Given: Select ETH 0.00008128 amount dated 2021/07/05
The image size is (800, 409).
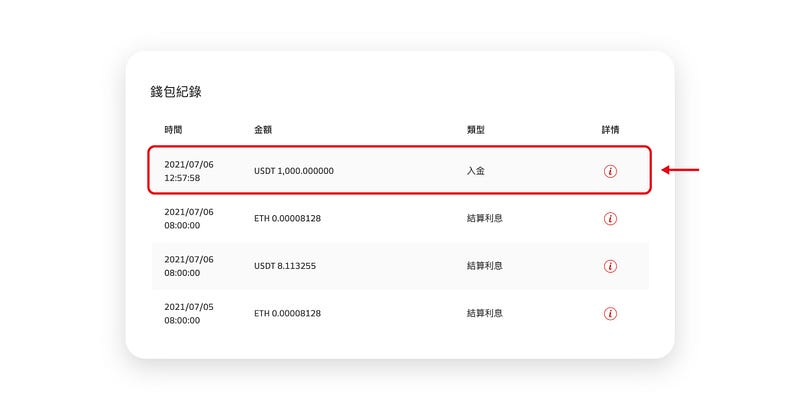Looking at the screenshot, I should pos(288,313).
